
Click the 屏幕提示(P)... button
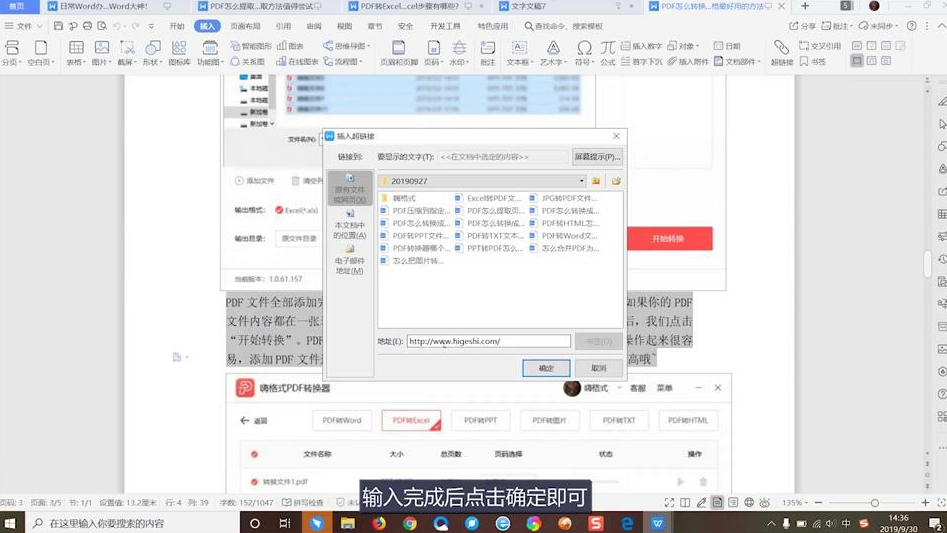(597, 157)
